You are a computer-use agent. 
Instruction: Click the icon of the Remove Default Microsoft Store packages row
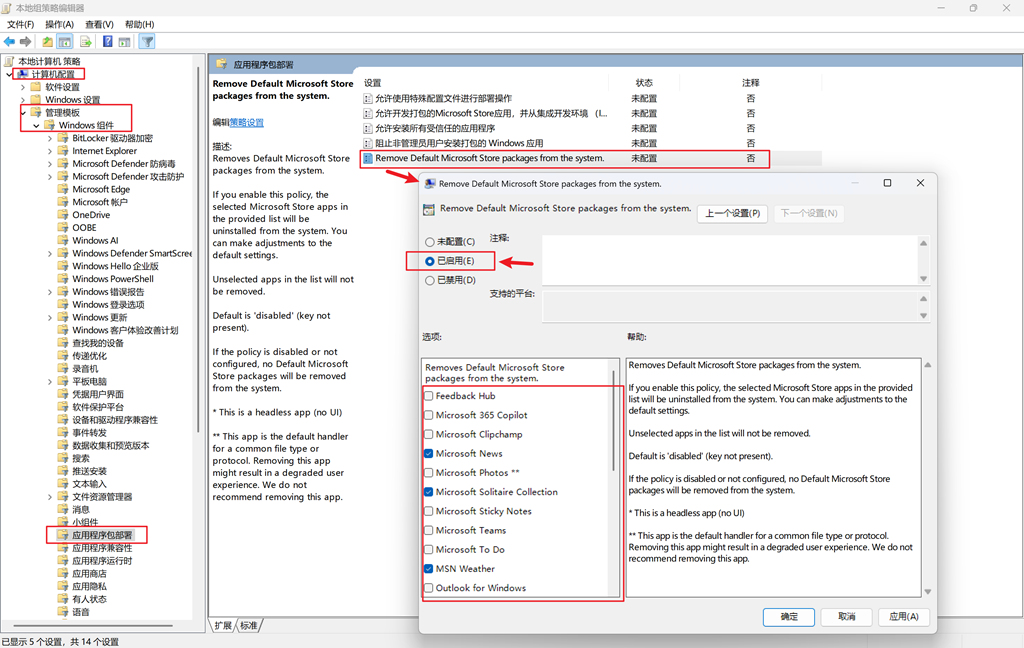coord(368,158)
